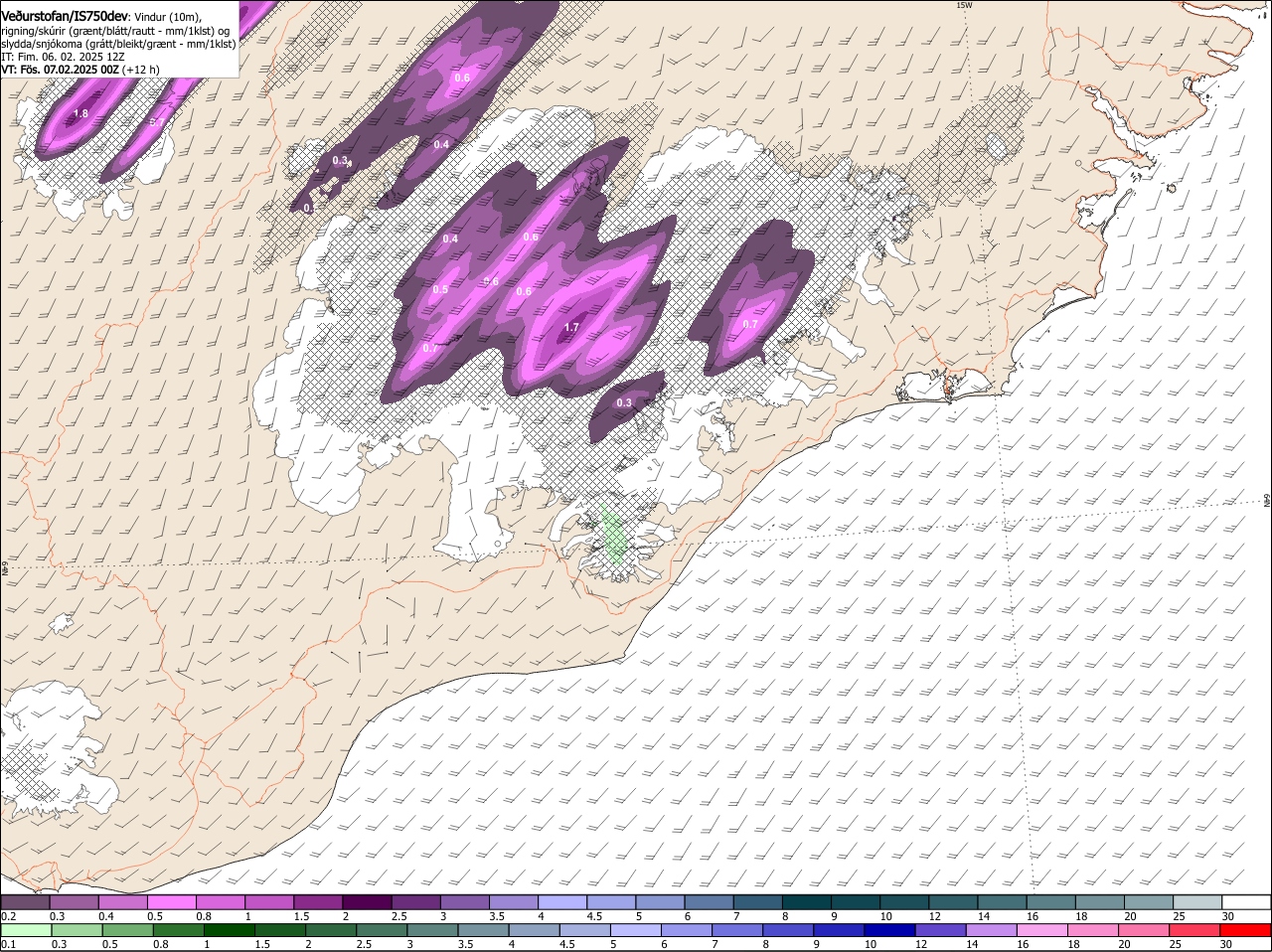Click the '0.1' tick label of green-to-red legend
Image resolution: width=1272 pixels, height=952 pixels.
(9, 944)
